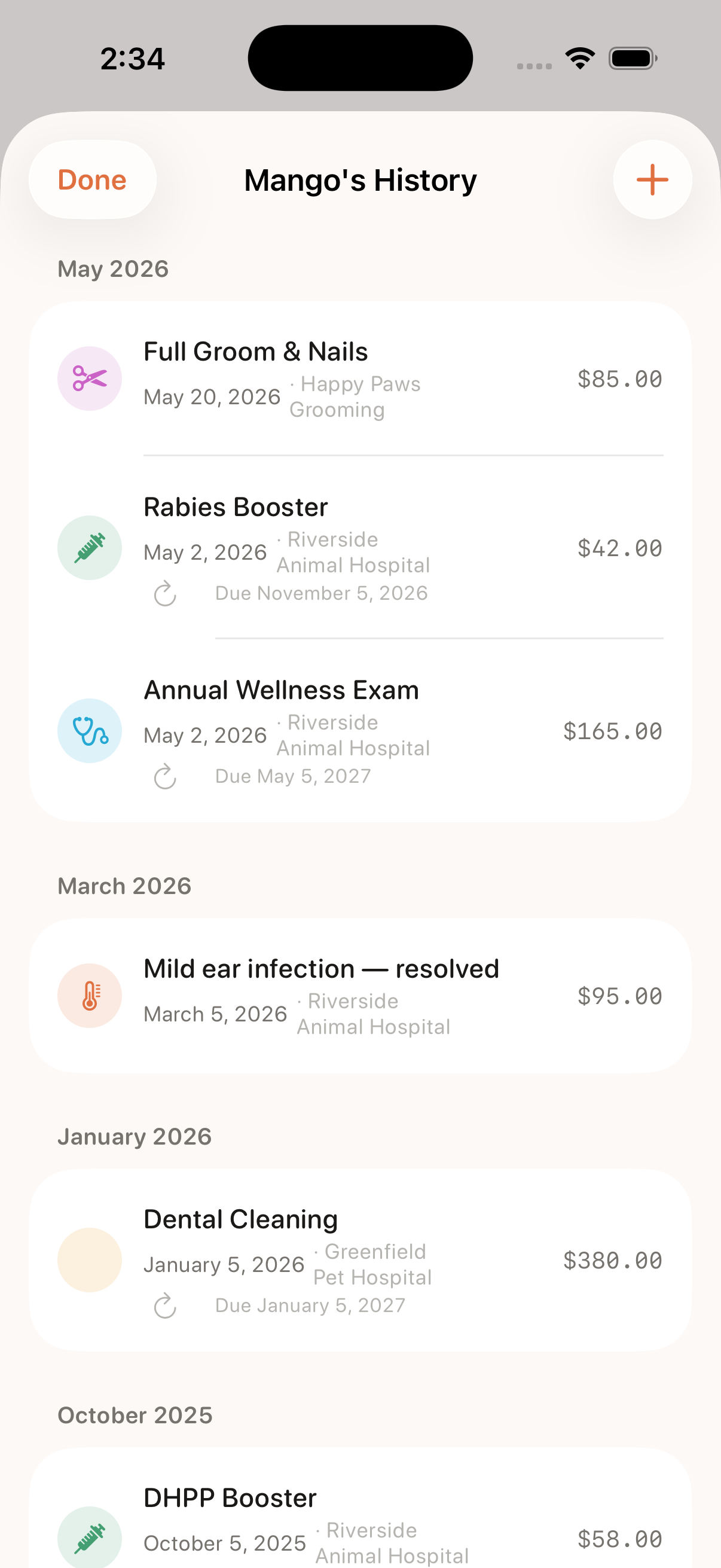Tap the stethoscope icon for Wellness Exam
Screen dimensions: 721x1568
pyautogui.click(x=90, y=730)
